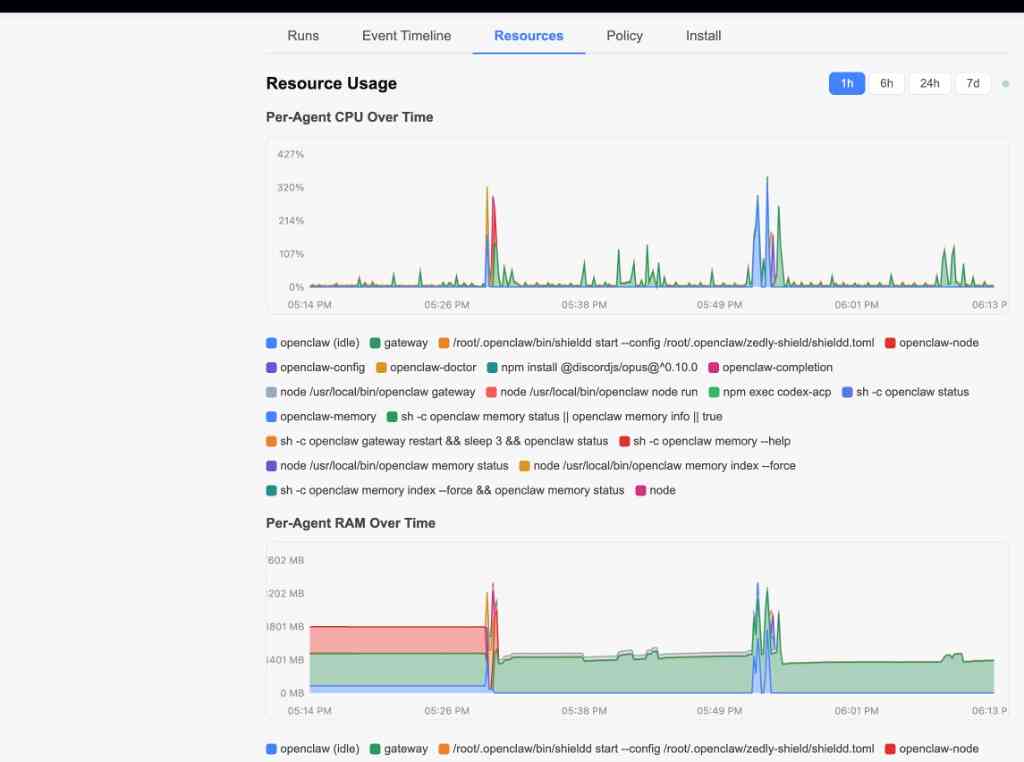Toggle sh -c memory index --force swatch
The height and width of the screenshot is (762, 1024).
(272, 490)
